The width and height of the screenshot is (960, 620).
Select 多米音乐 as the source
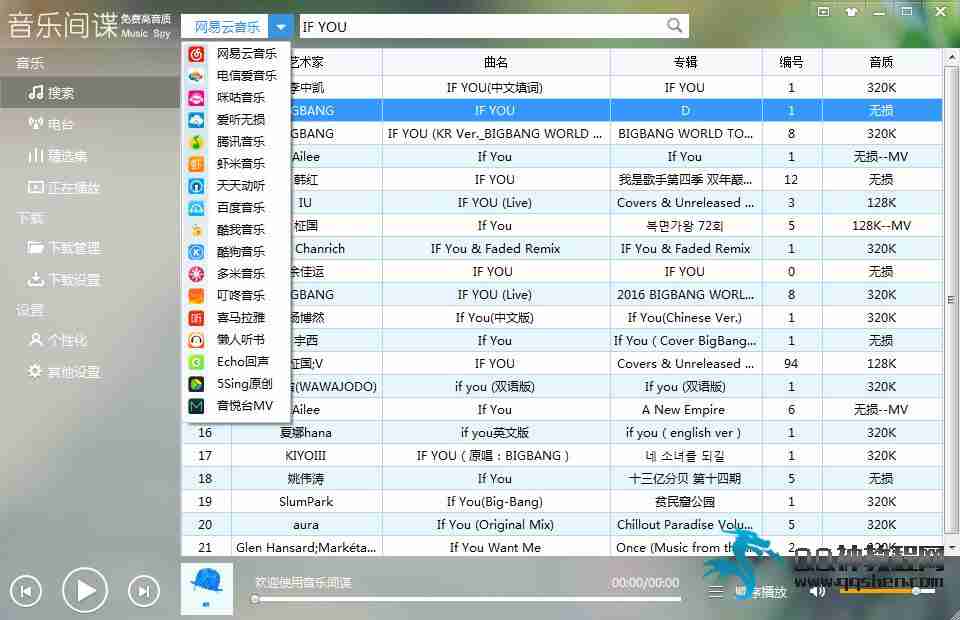236,274
